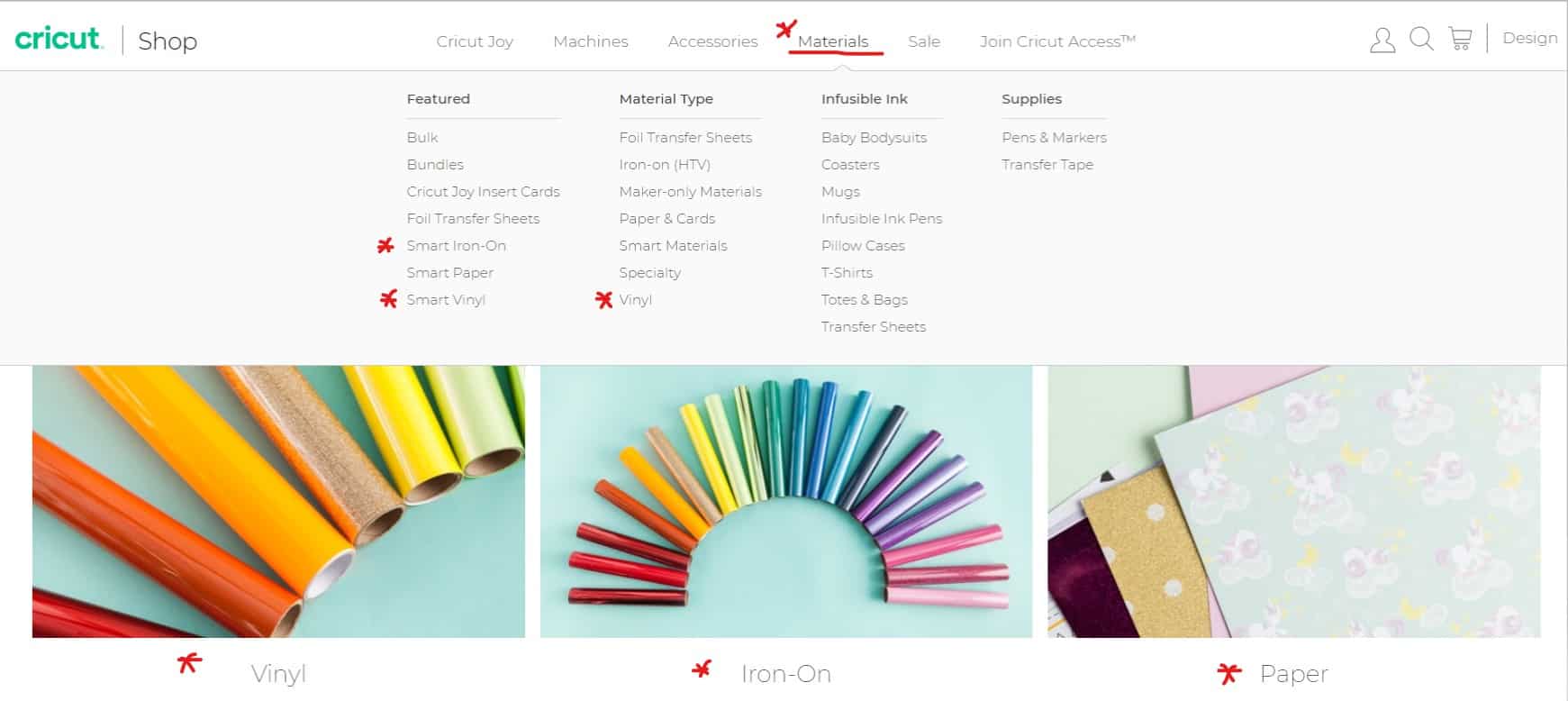Choose Smart Vinyl under Featured
This screenshot has width=1568, height=701.
click(x=446, y=299)
